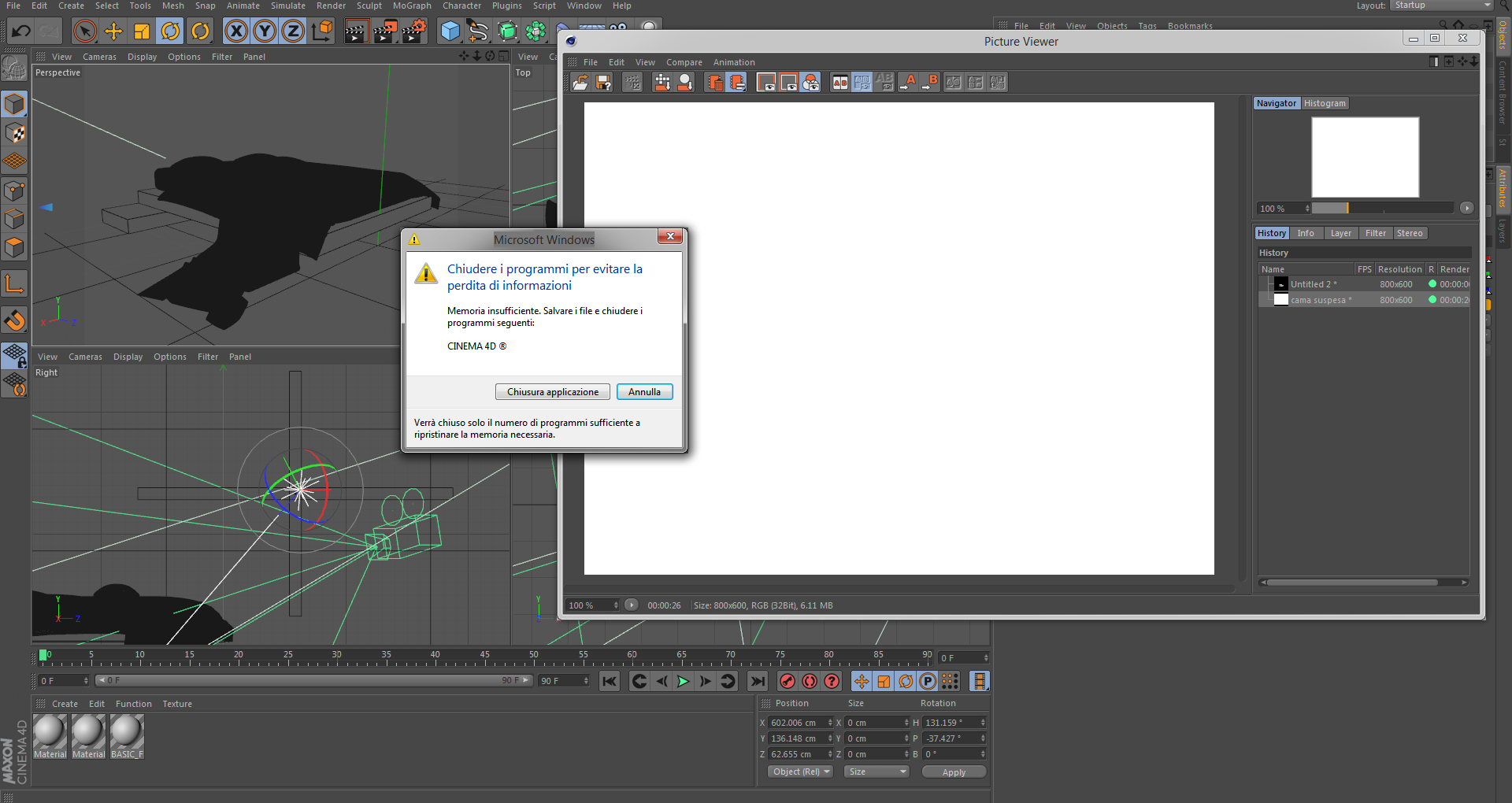This screenshot has height=803, width=1512.
Task: Select the Live Selection arrow tool
Action: tap(84, 31)
